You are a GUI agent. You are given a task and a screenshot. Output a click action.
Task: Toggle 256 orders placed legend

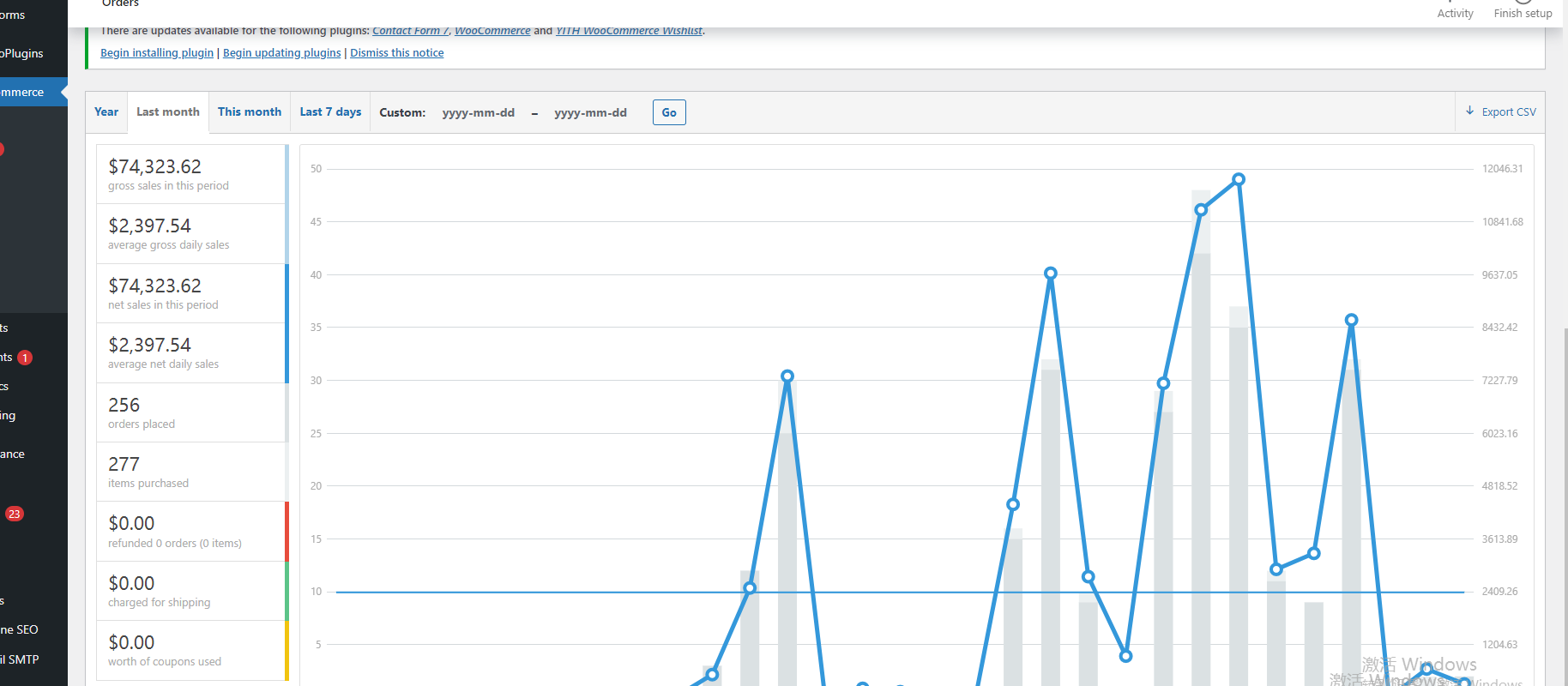pyautogui.click(x=192, y=412)
